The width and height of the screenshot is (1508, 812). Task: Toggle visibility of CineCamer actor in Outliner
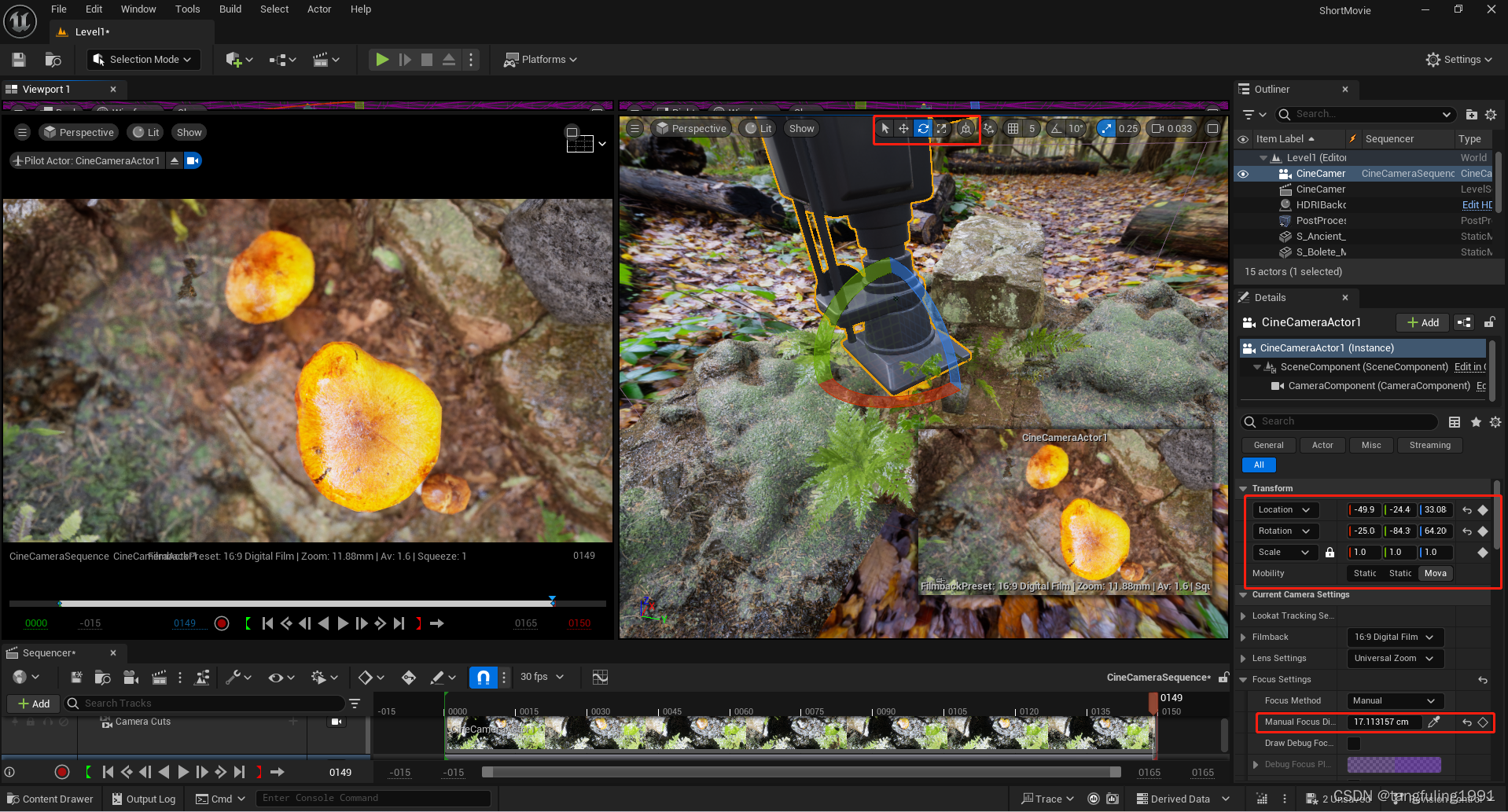point(1243,174)
